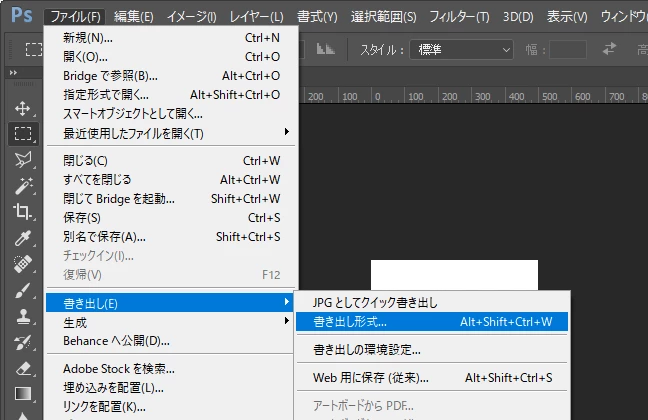
Task: Open the イメージ(I) menu
Action: point(192,17)
